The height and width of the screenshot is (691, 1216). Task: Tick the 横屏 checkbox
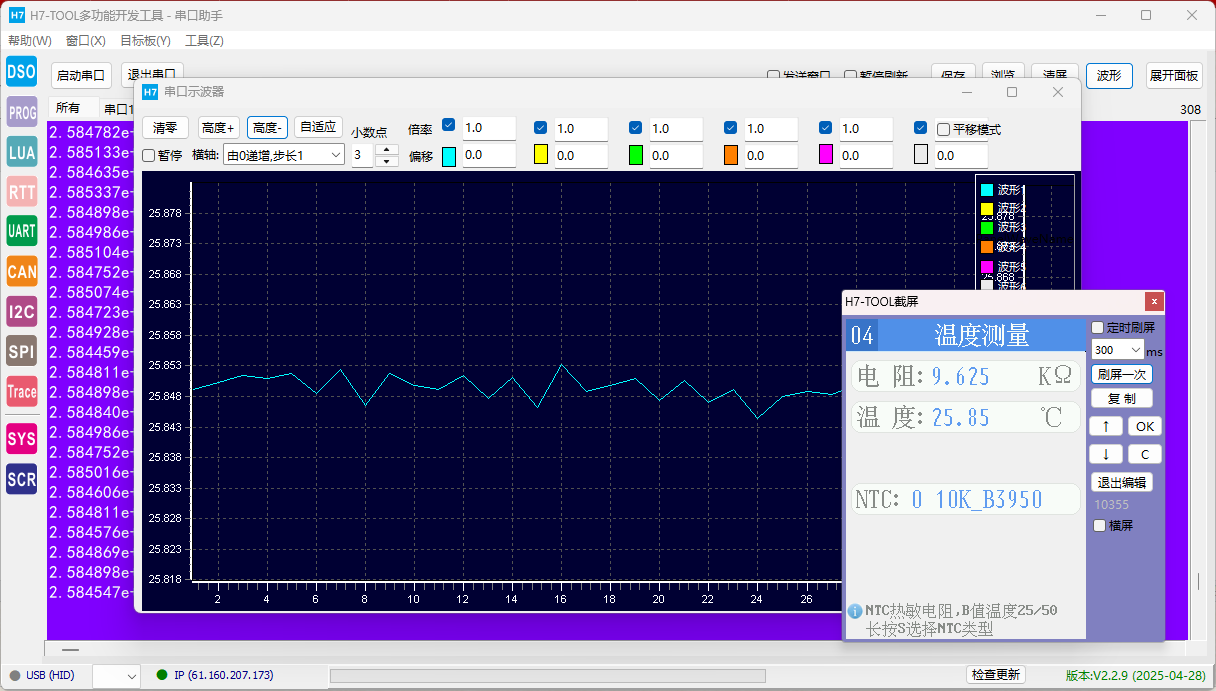1099,525
